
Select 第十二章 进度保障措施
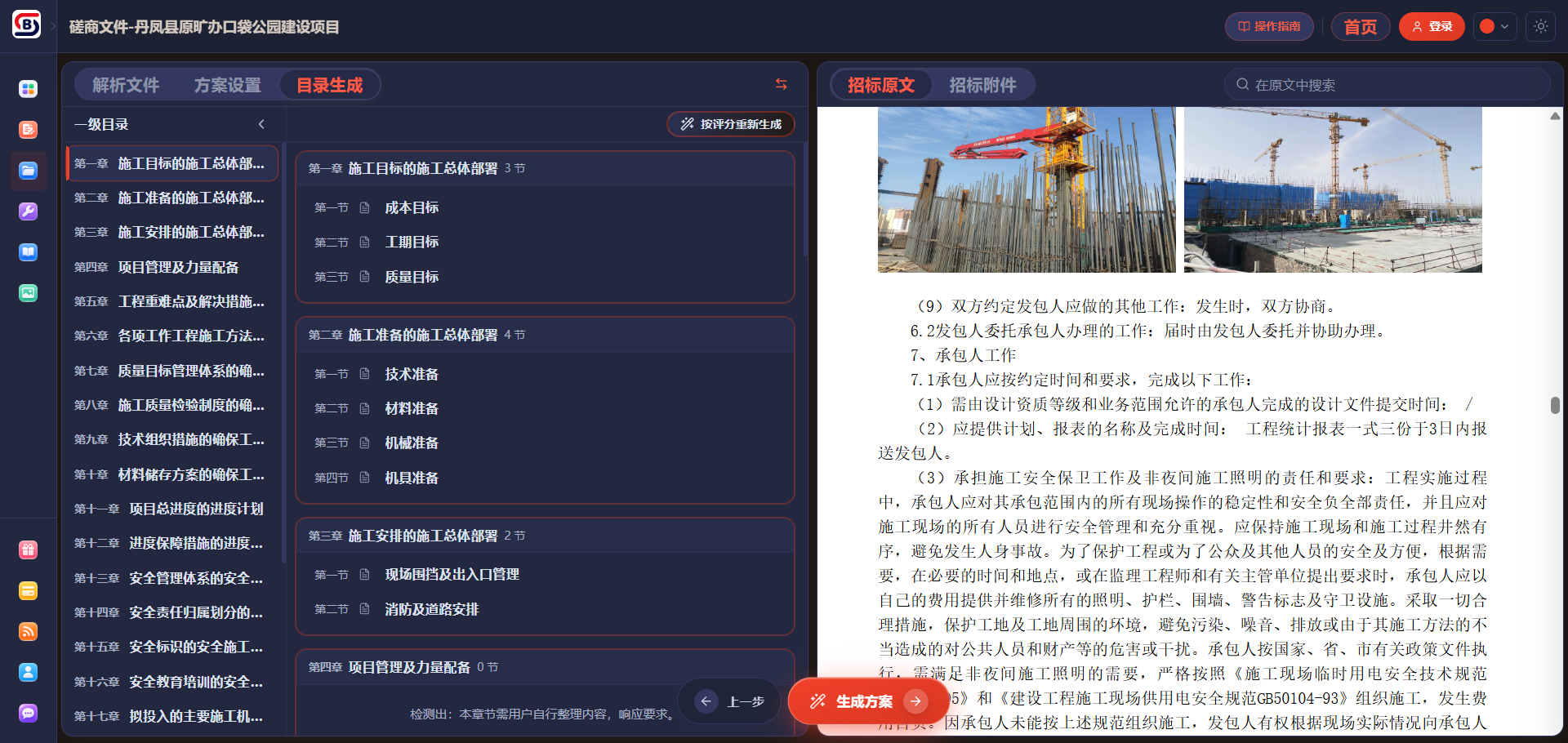click(172, 543)
